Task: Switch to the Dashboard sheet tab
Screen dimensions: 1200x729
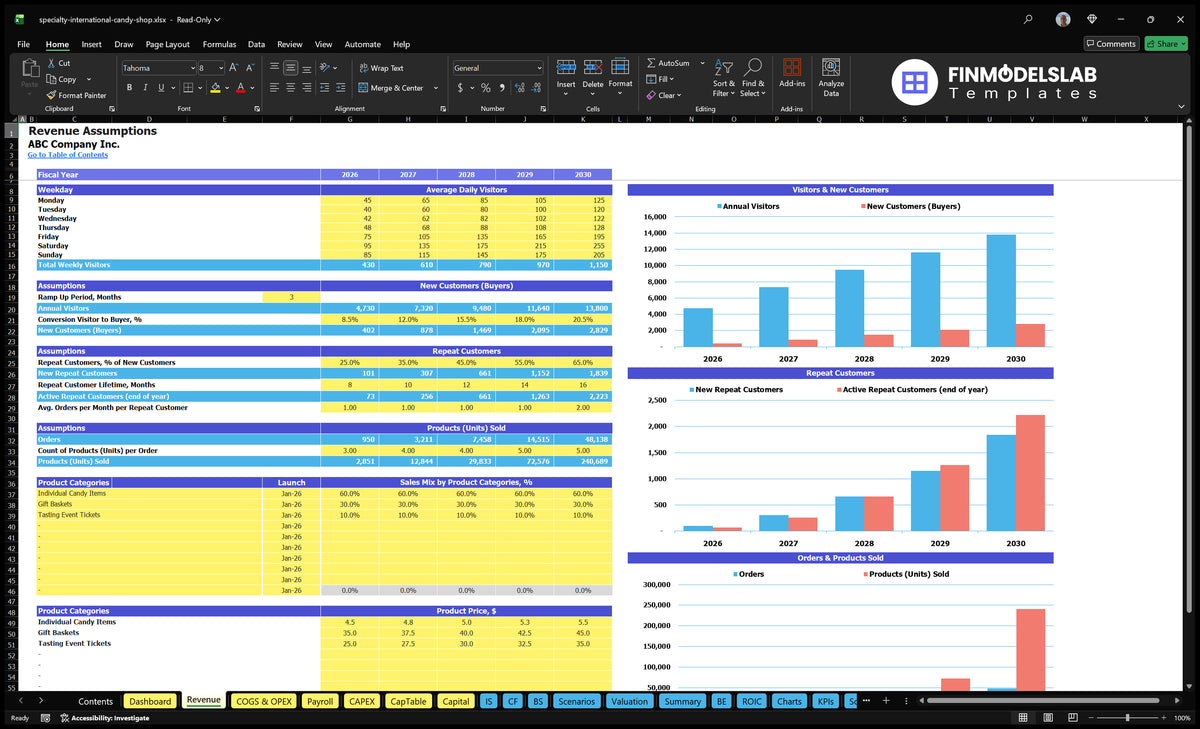Action: (151, 701)
